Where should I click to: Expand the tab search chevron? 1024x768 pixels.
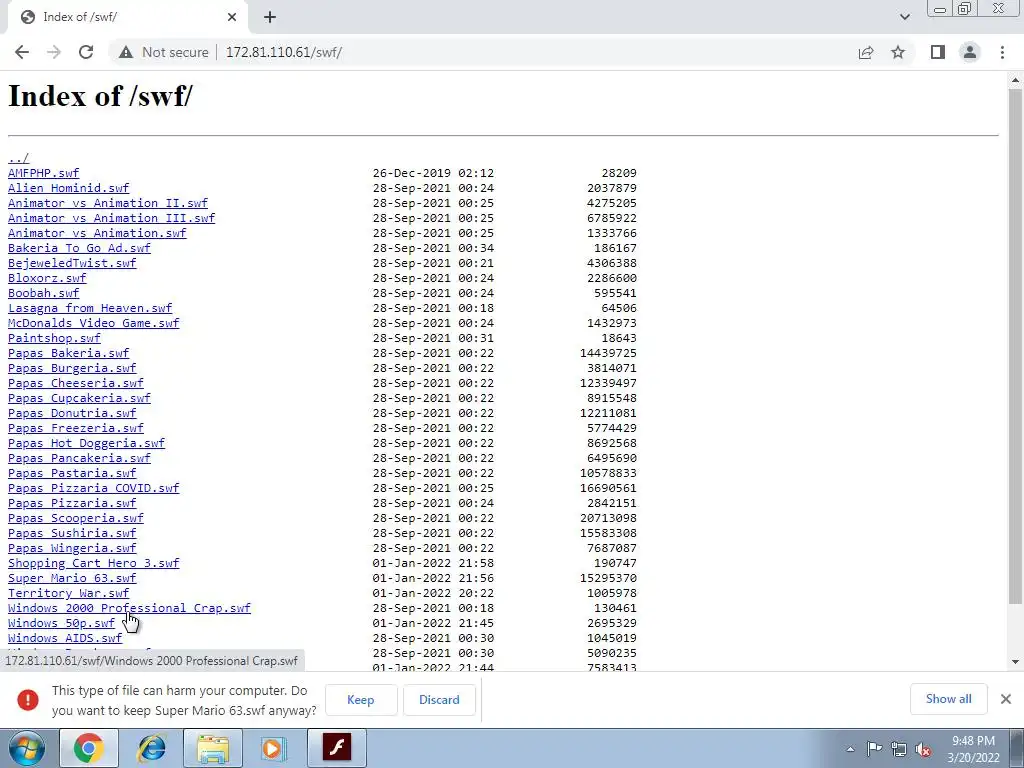904,17
